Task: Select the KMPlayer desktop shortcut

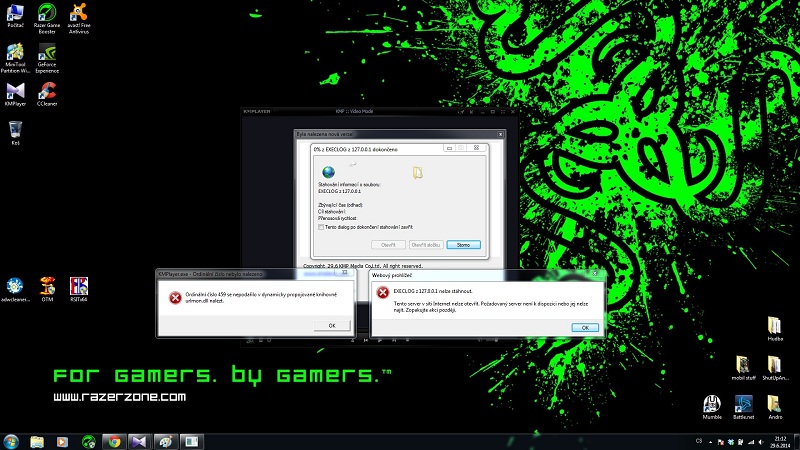Action: tap(15, 90)
